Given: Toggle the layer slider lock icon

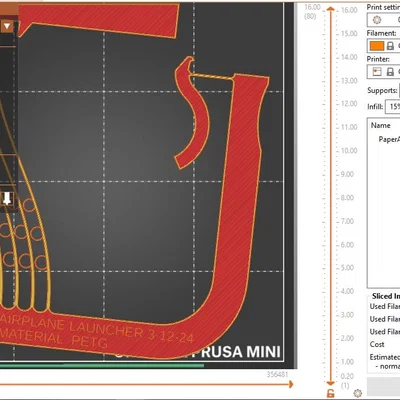Looking at the screenshot, I should (x=330, y=393).
